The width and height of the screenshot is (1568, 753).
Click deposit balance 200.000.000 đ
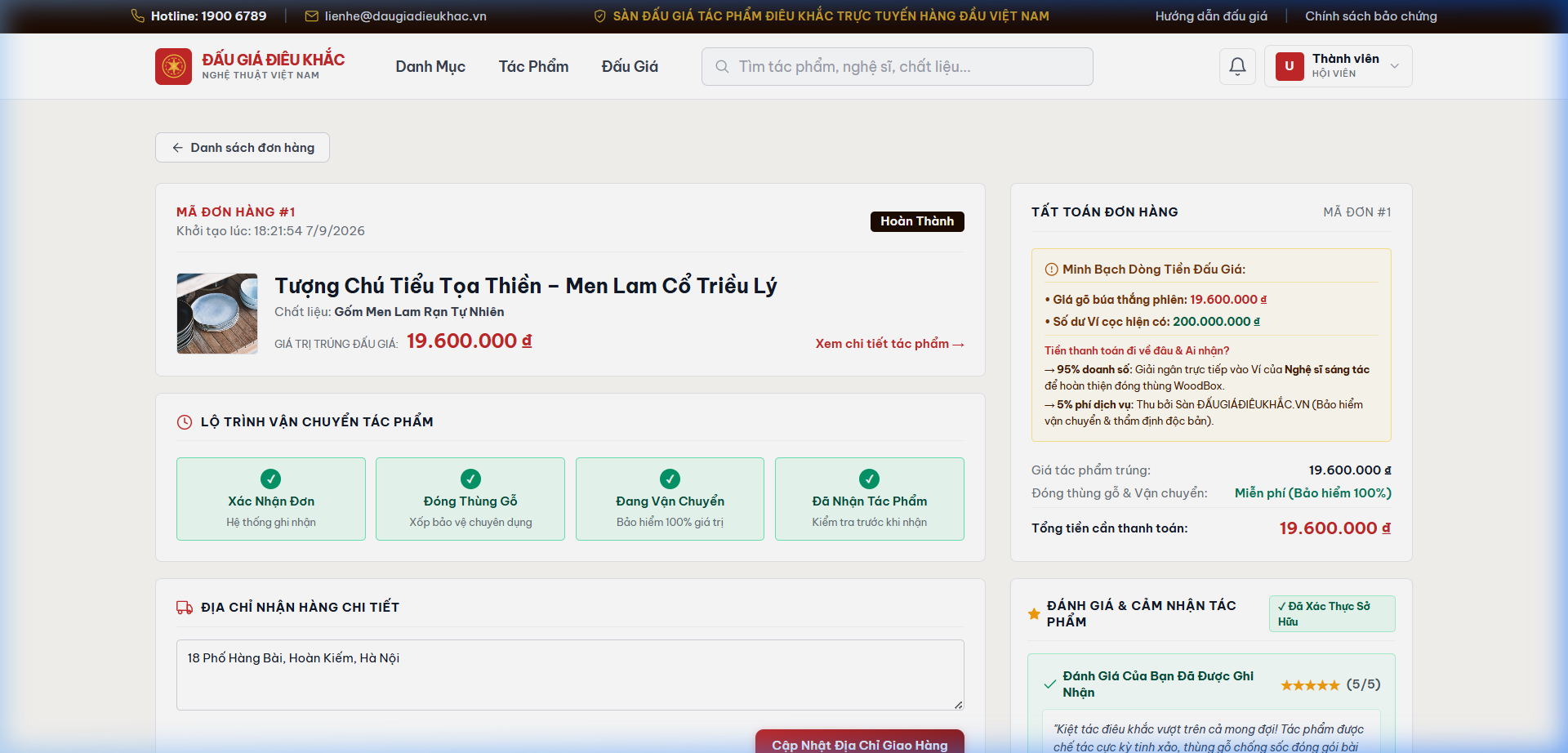pos(1216,322)
